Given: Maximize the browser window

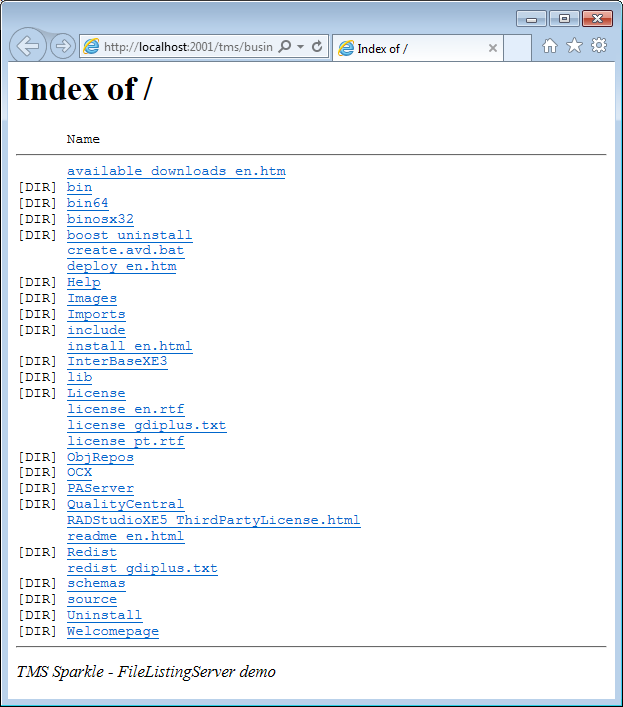Looking at the screenshot, I should pyautogui.click(x=564, y=18).
